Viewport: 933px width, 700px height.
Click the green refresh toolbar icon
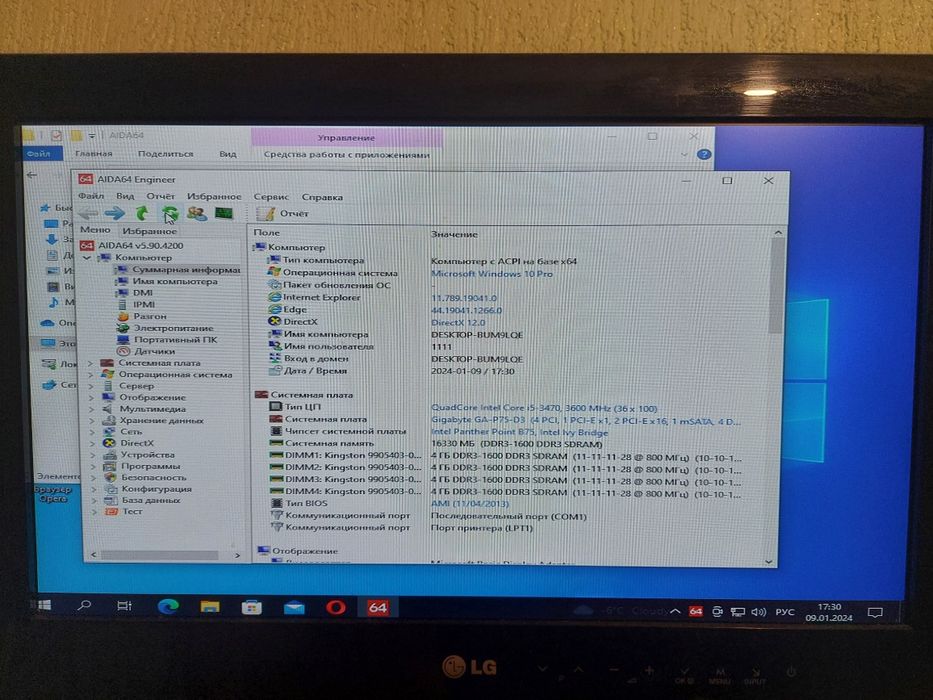[x=170, y=213]
